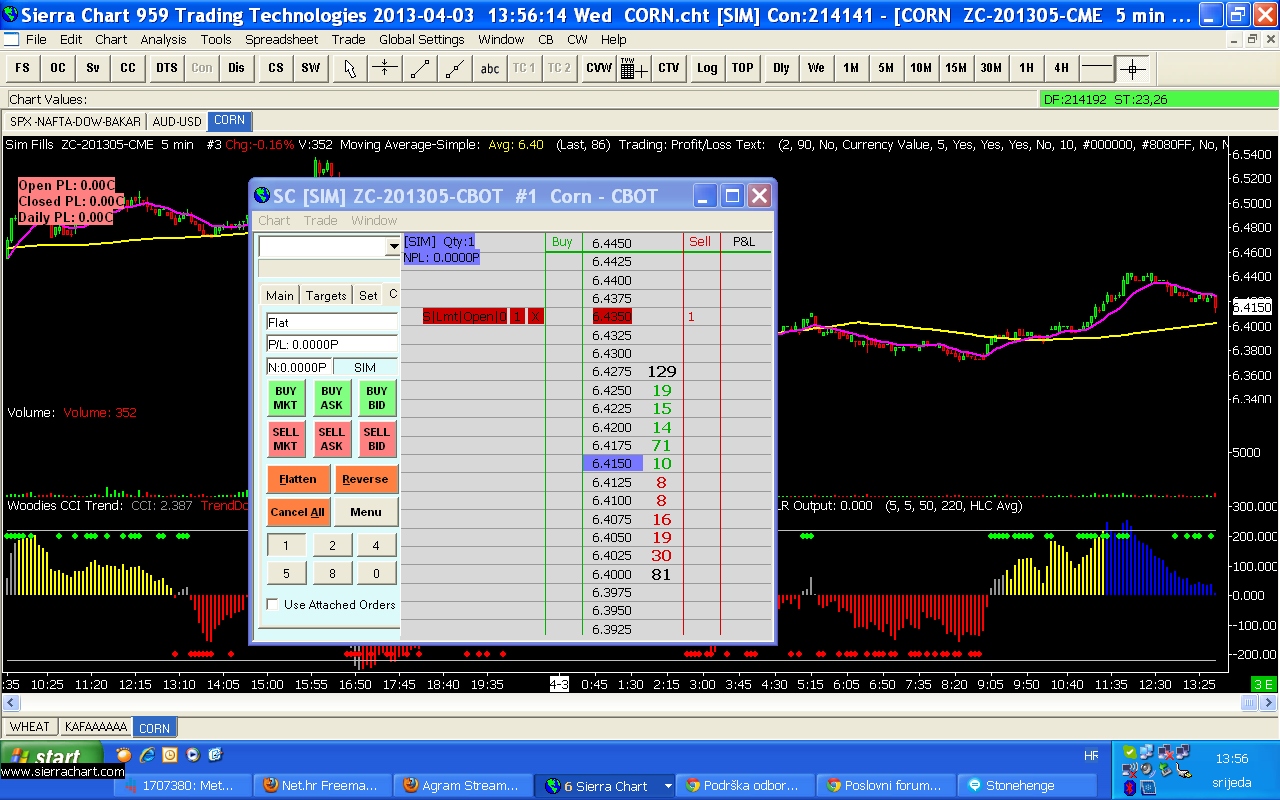
Task: Enable Use Attached Orders checkbox
Action: point(273,604)
